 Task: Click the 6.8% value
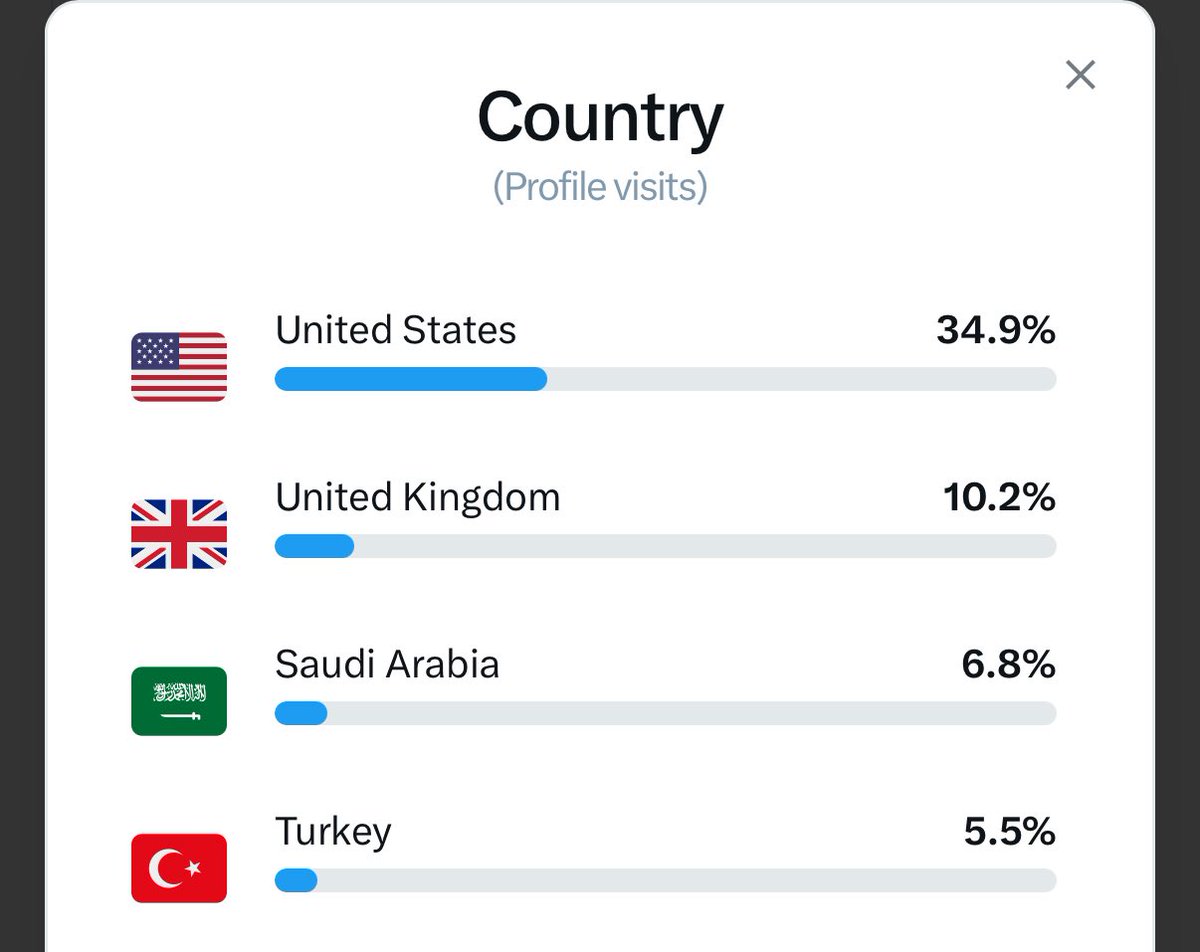[x=1009, y=664]
